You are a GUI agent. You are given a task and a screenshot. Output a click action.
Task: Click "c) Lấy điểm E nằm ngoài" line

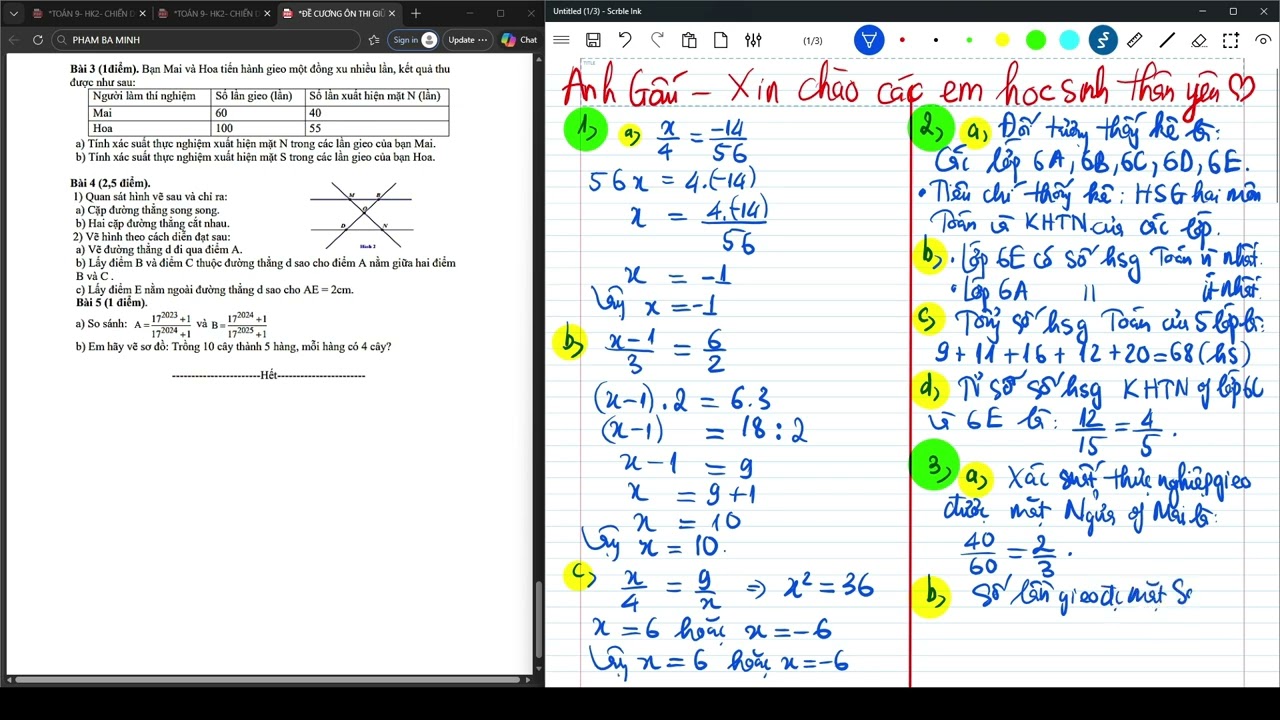215,289
